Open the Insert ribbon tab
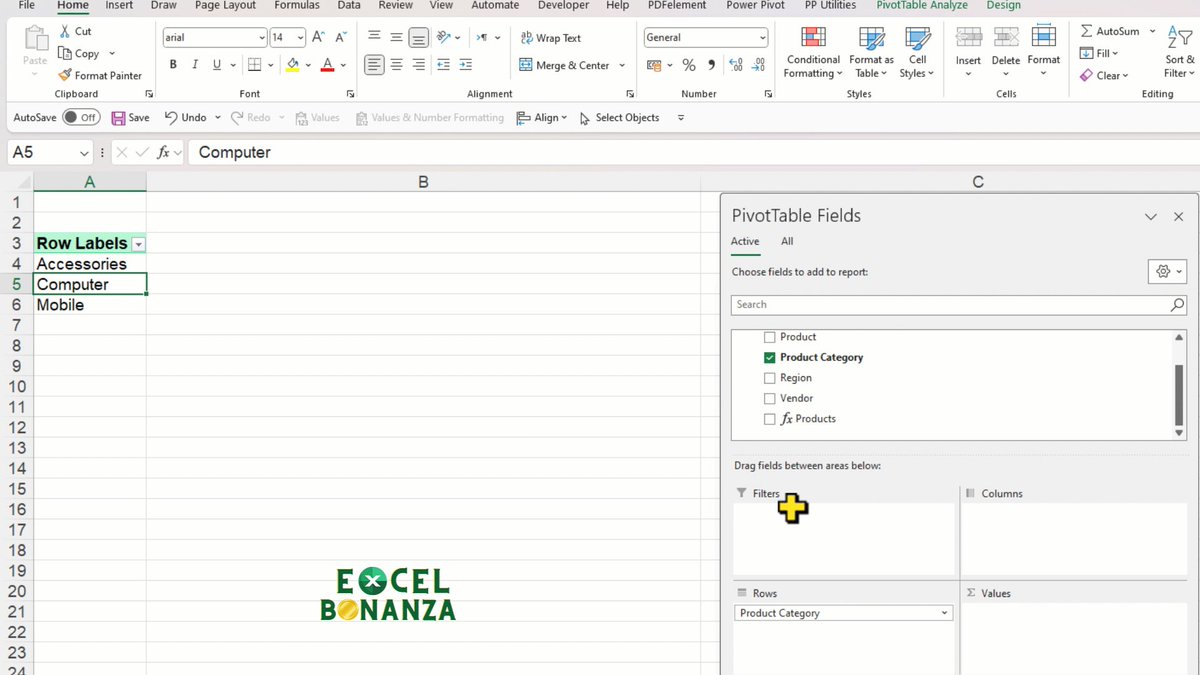 [x=119, y=5]
